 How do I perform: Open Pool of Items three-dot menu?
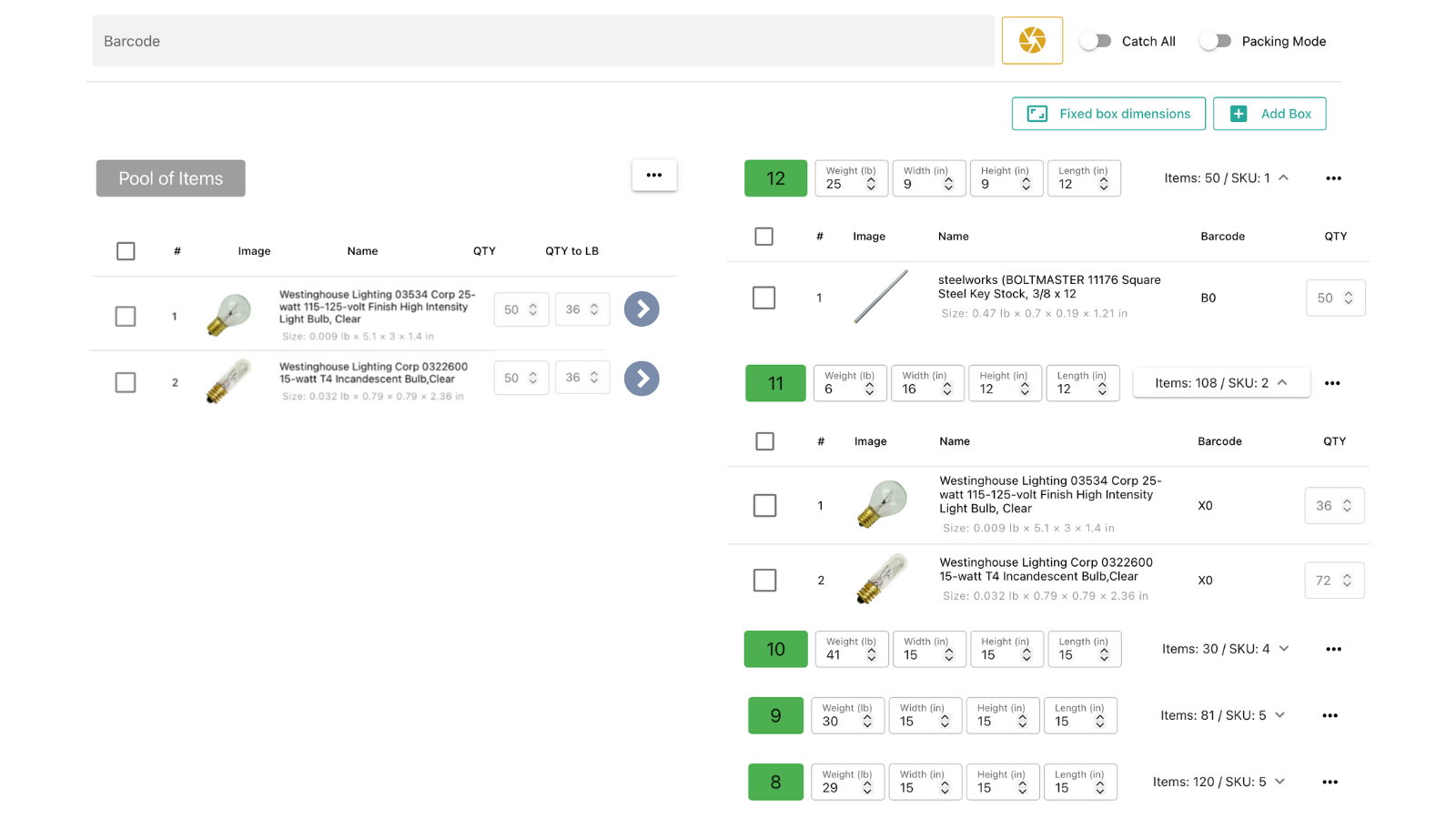pyautogui.click(x=653, y=176)
